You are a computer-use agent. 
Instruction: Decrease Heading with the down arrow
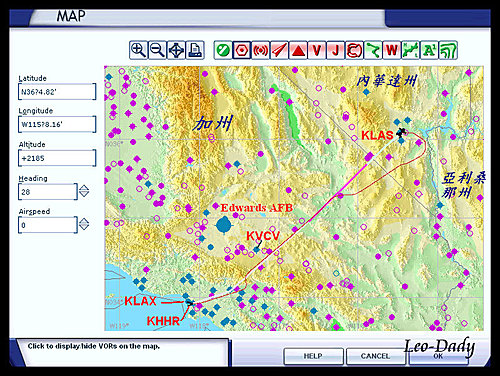point(84,195)
